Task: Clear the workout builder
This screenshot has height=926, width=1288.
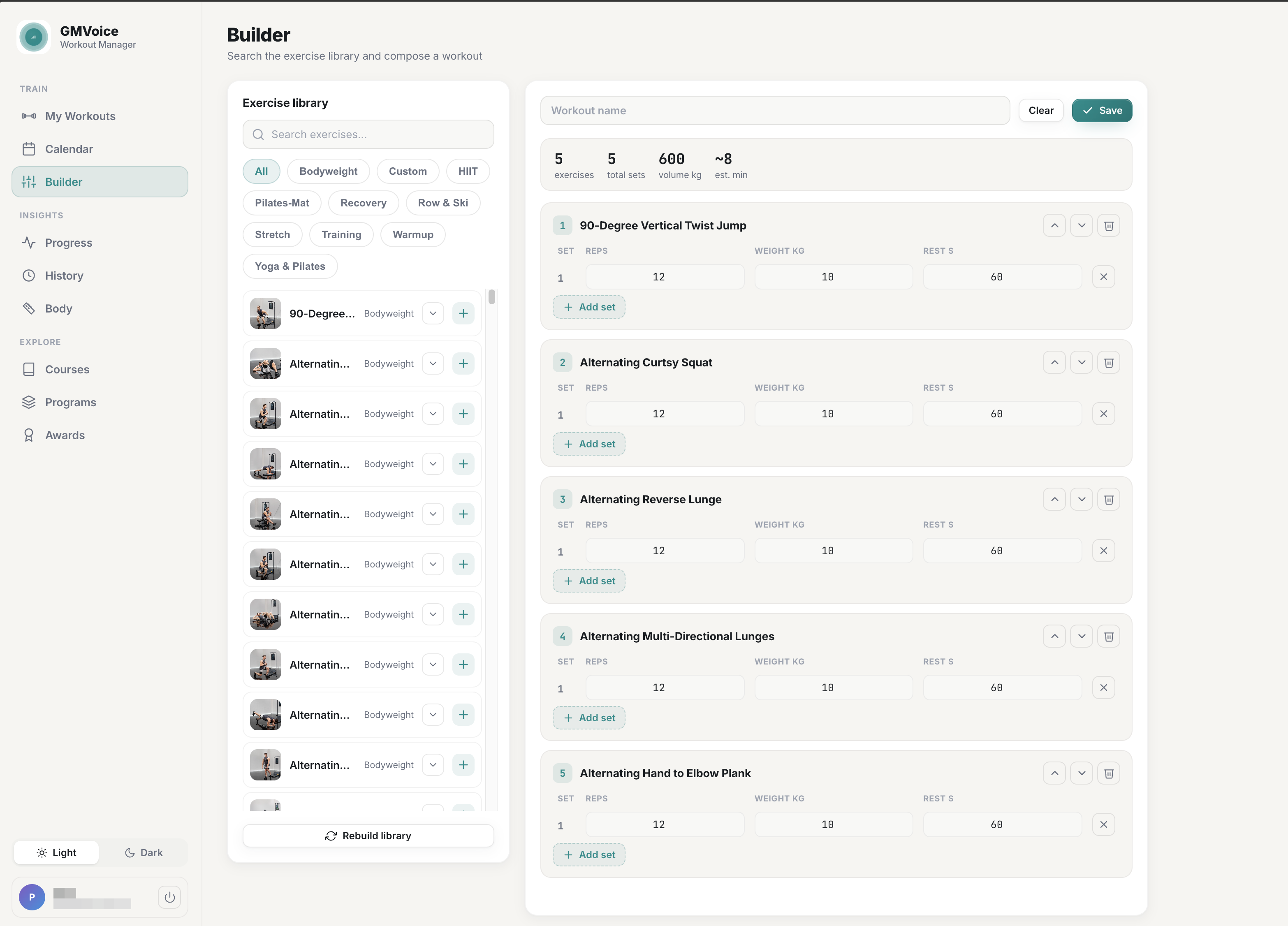Action: [1040, 110]
